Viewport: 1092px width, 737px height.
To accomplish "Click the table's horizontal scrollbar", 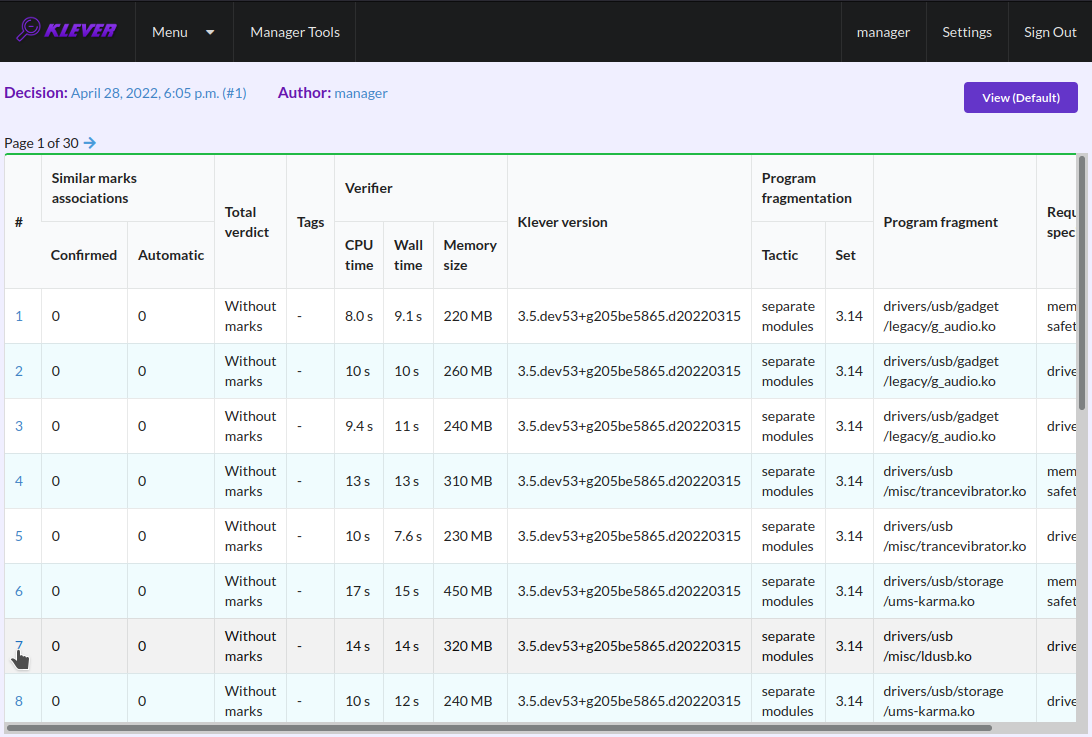I will [499, 728].
